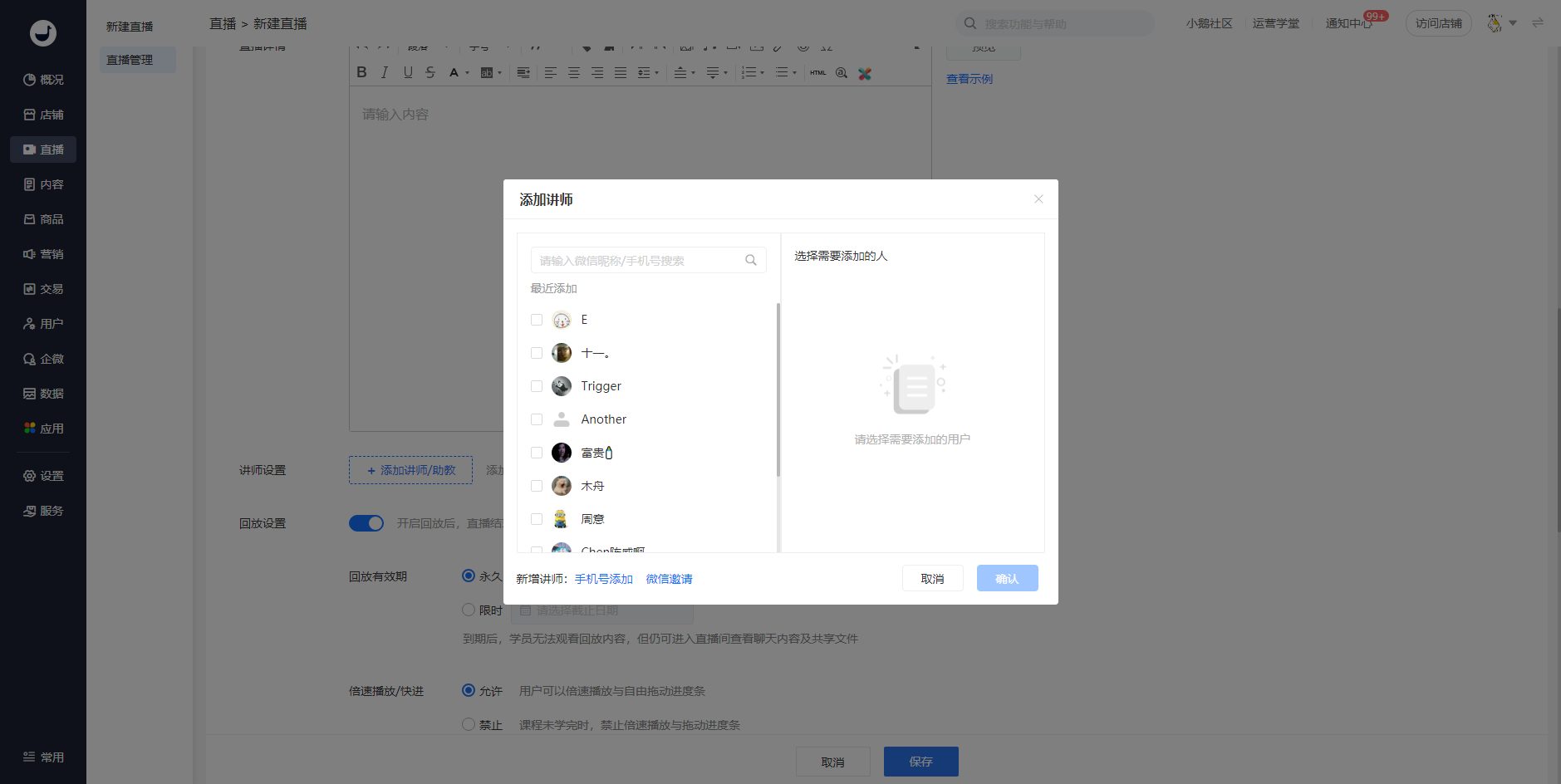
Task: Open 交易 in the left sidebar
Action: pos(43,289)
